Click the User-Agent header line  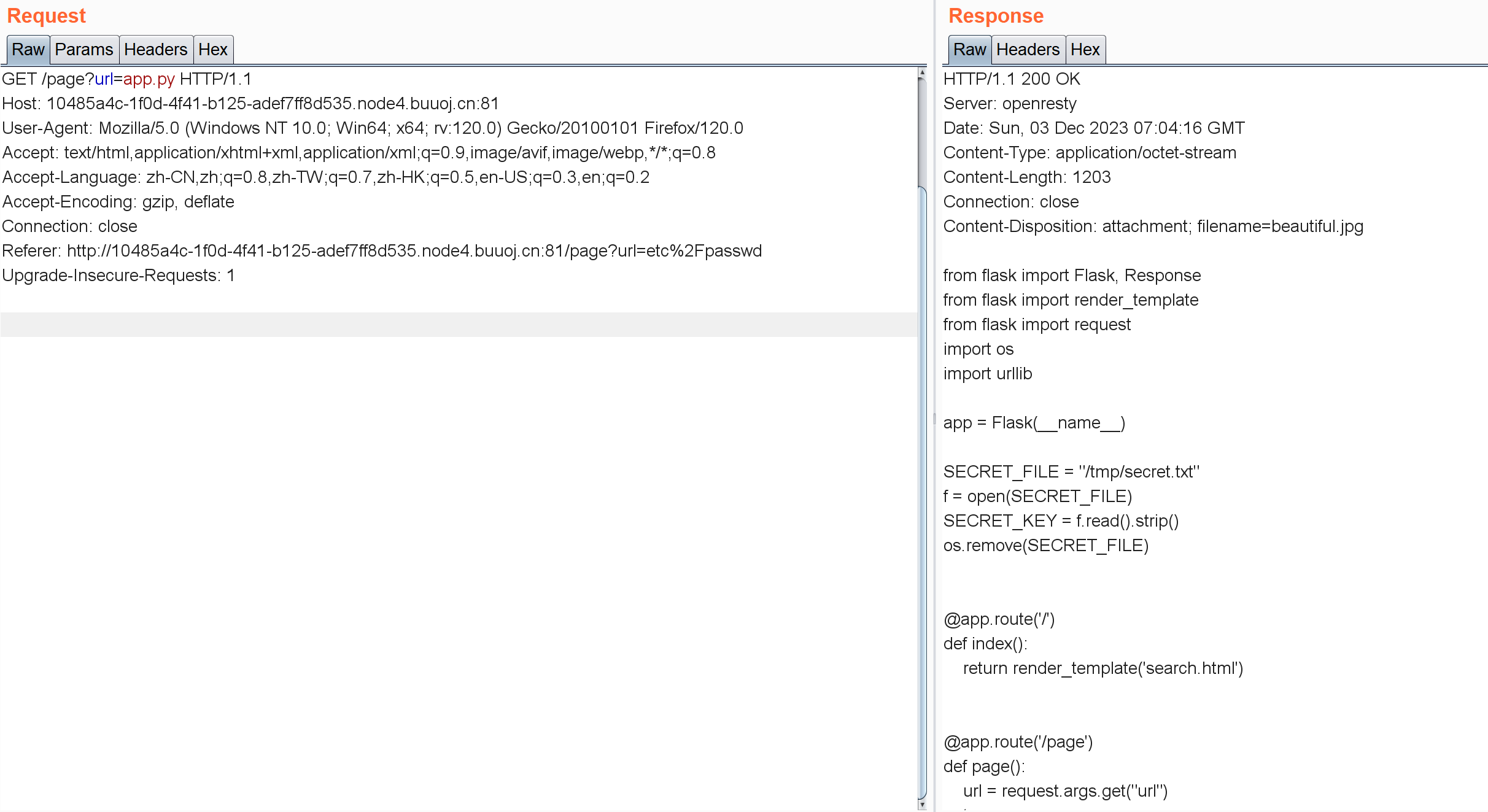pos(373,128)
